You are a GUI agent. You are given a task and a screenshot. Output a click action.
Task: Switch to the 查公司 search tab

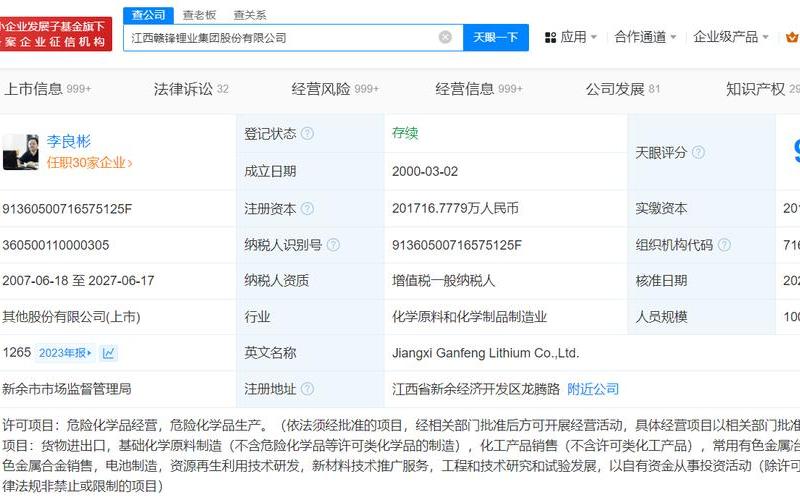(x=148, y=15)
